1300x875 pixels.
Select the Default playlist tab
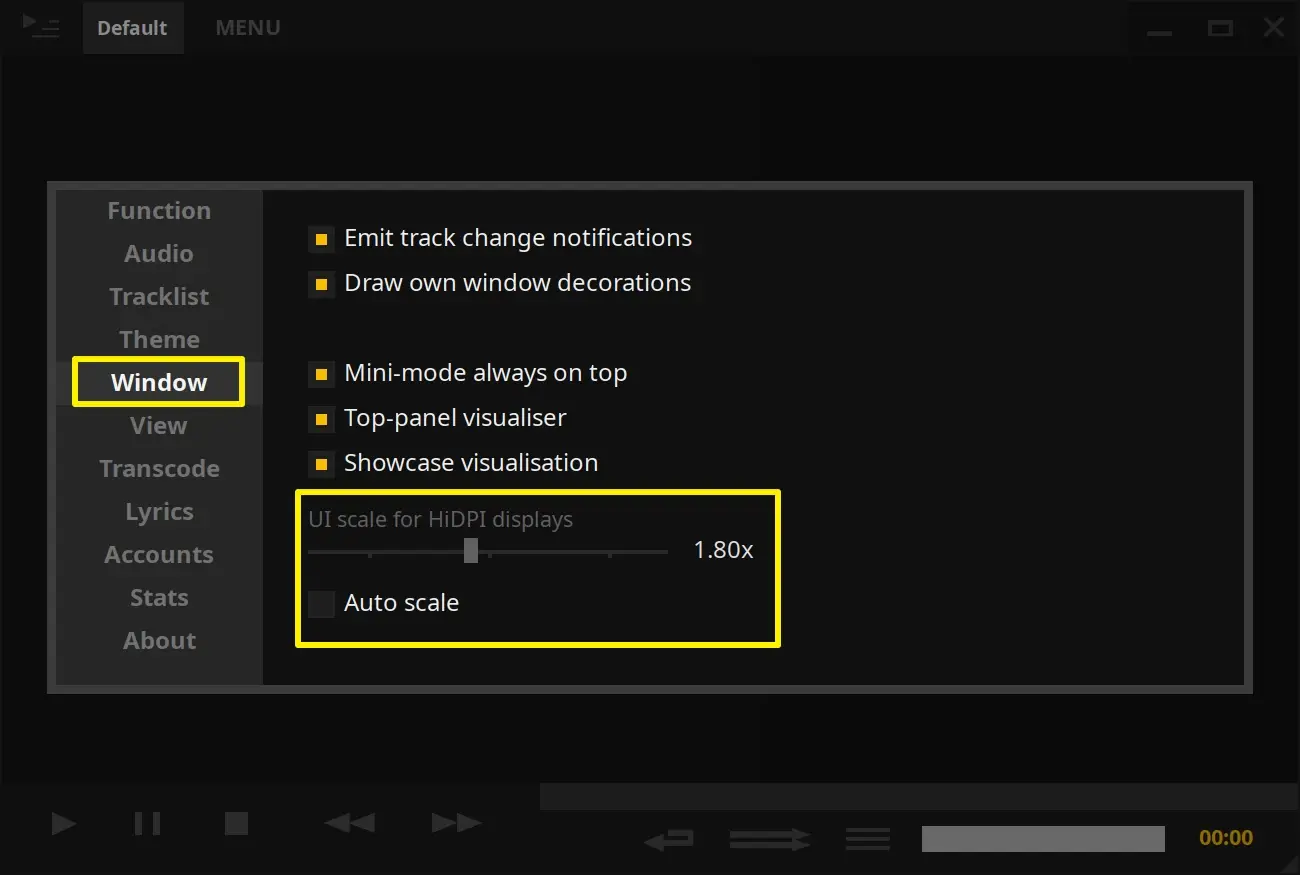[132, 28]
